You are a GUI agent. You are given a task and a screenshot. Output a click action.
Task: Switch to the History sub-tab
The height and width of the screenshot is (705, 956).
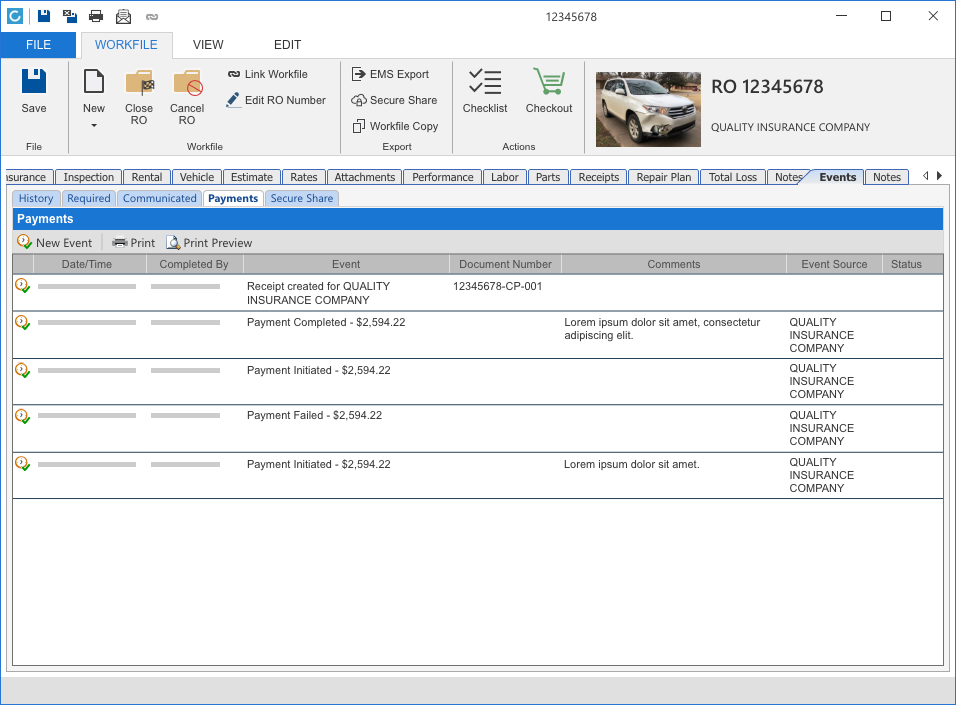(36, 198)
